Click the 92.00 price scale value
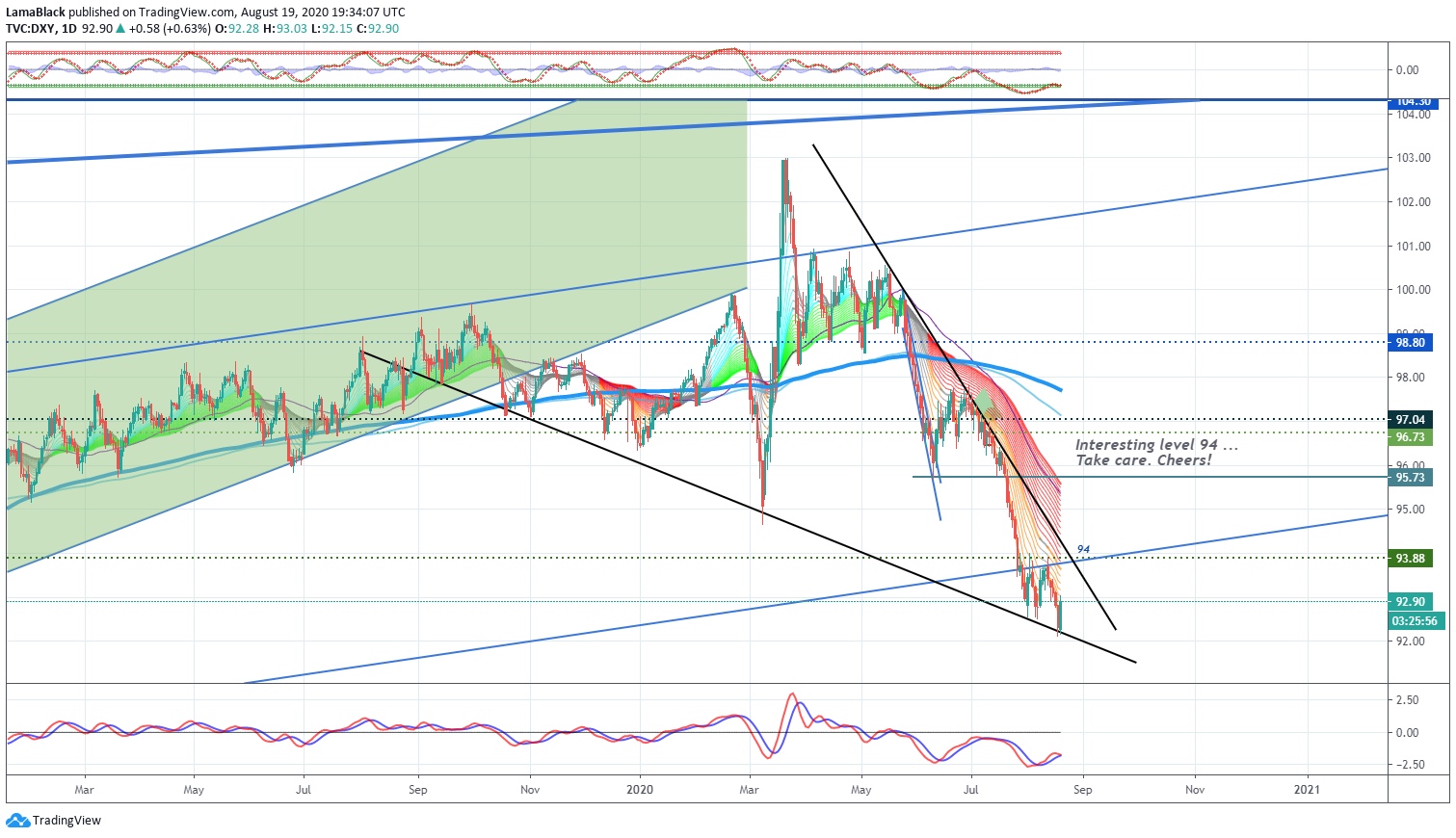Viewport: 1456px width, 838px height. point(1411,641)
